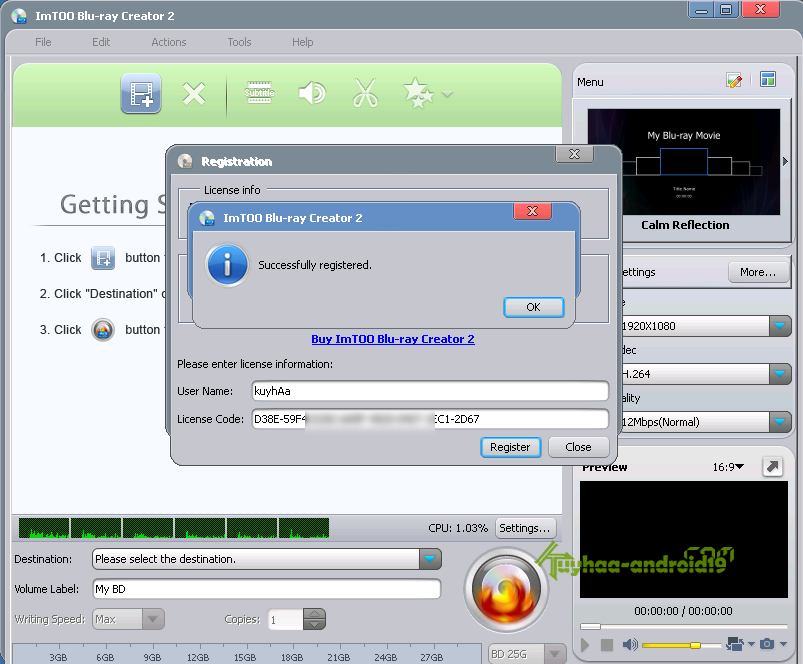Open the Subtitle tool

click(259, 93)
